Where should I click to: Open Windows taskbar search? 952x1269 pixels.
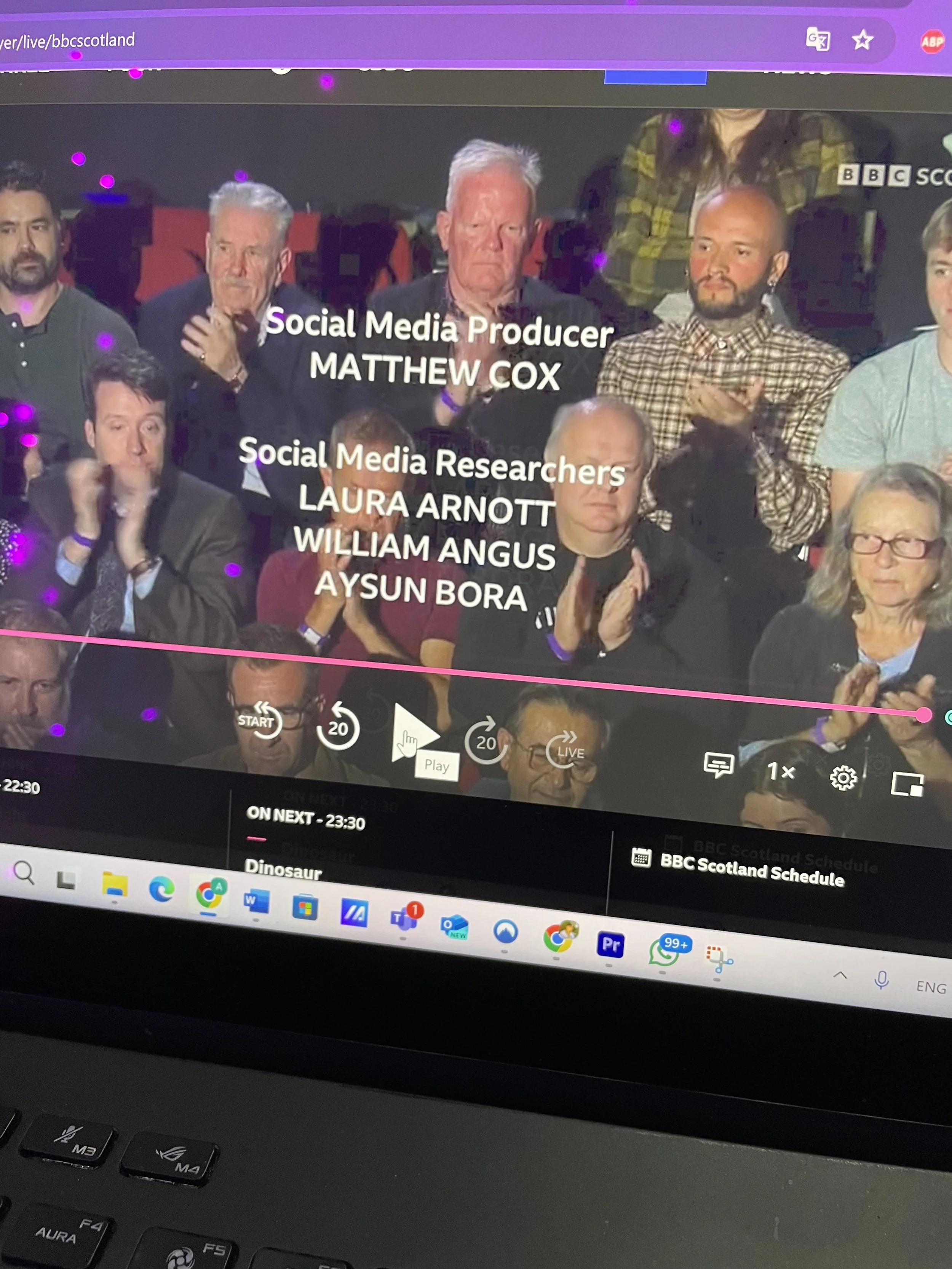(x=24, y=873)
